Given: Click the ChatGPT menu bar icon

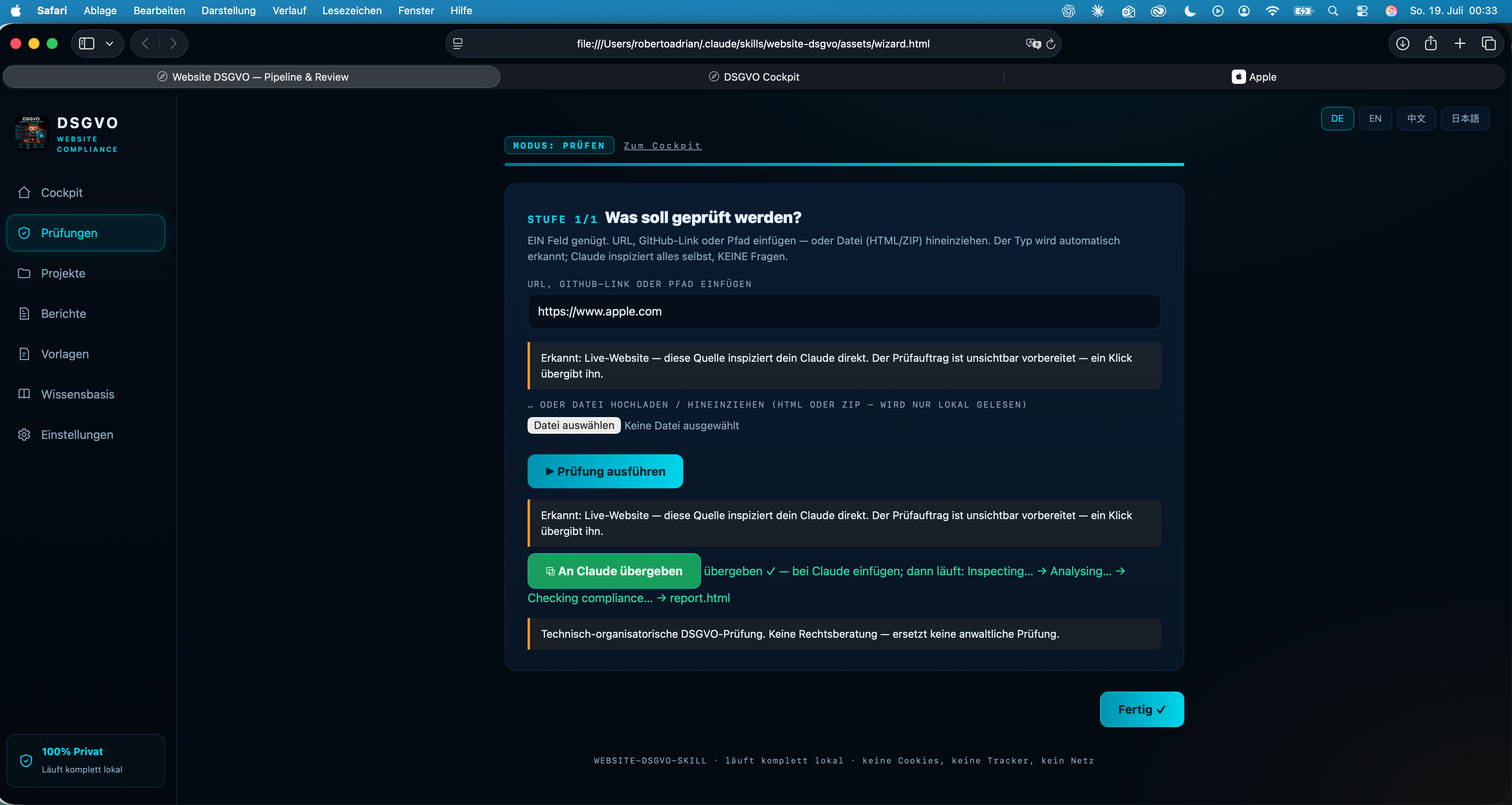Looking at the screenshot, I should [x=1068, y=11].
